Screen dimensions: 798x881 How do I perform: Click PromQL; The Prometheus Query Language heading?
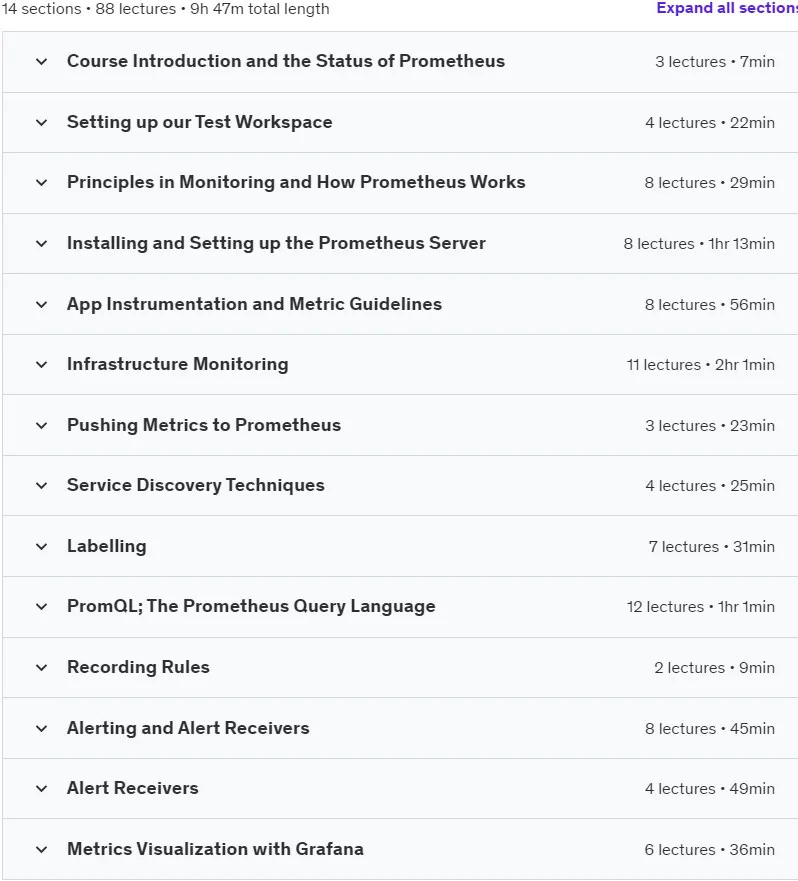pos(251,606)
